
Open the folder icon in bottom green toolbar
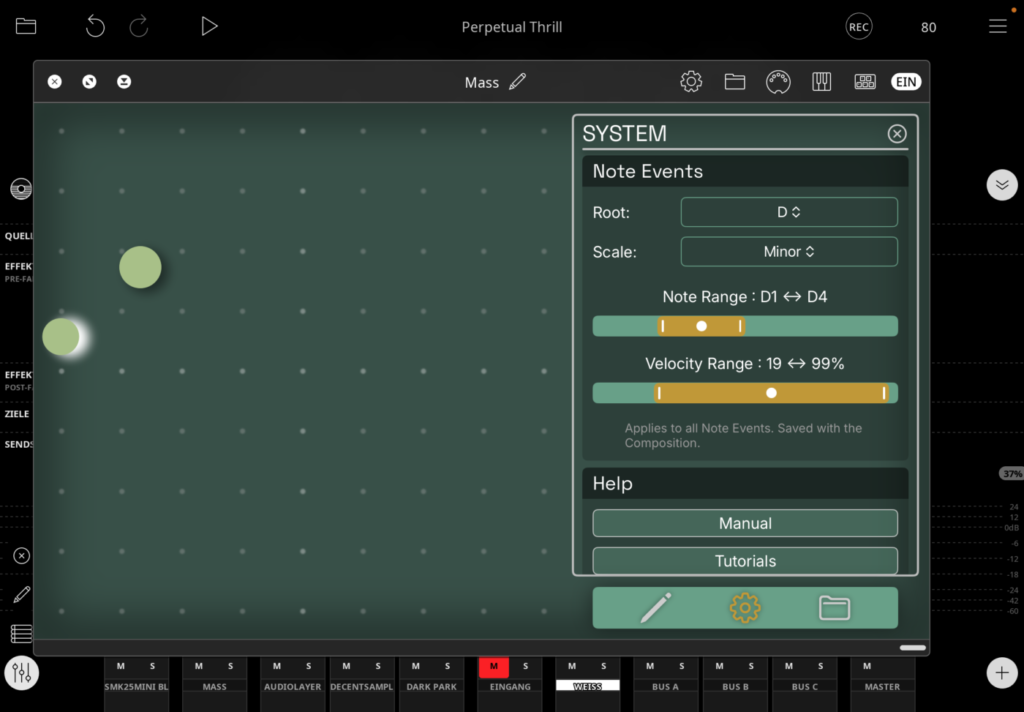click(834, 607)
